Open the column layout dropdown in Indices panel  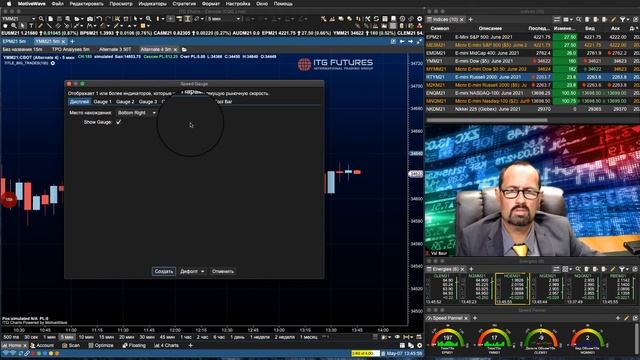coord(567,19)
